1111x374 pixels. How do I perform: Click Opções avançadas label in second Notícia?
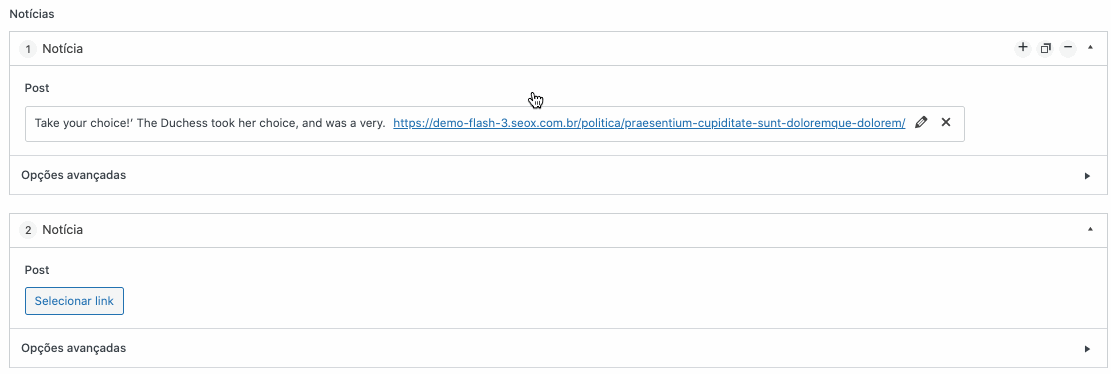(74, 348)
